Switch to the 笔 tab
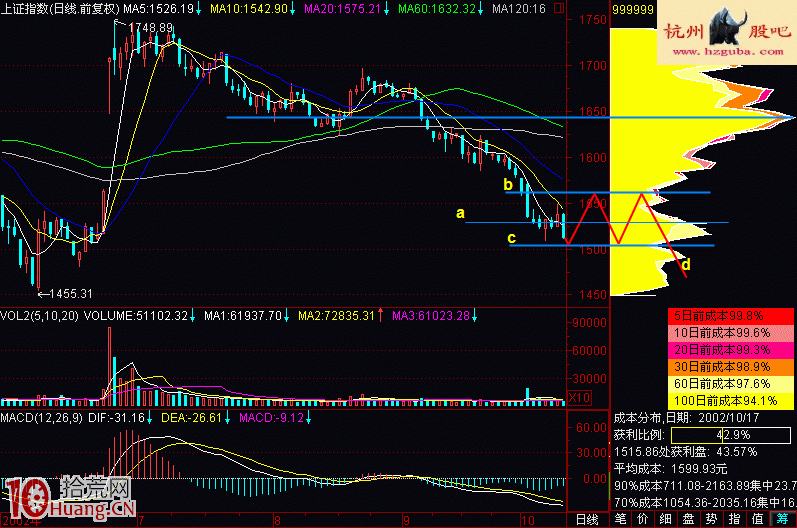This screenshot has height=528, width=797. (621, 519)
